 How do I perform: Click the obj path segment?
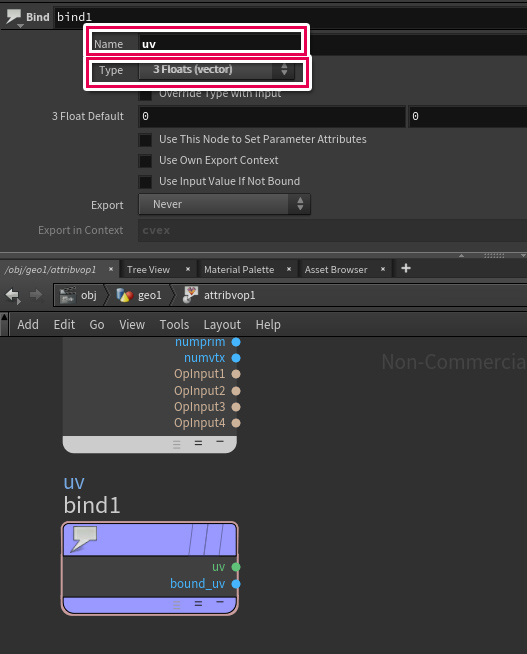[x=79, y=295]
